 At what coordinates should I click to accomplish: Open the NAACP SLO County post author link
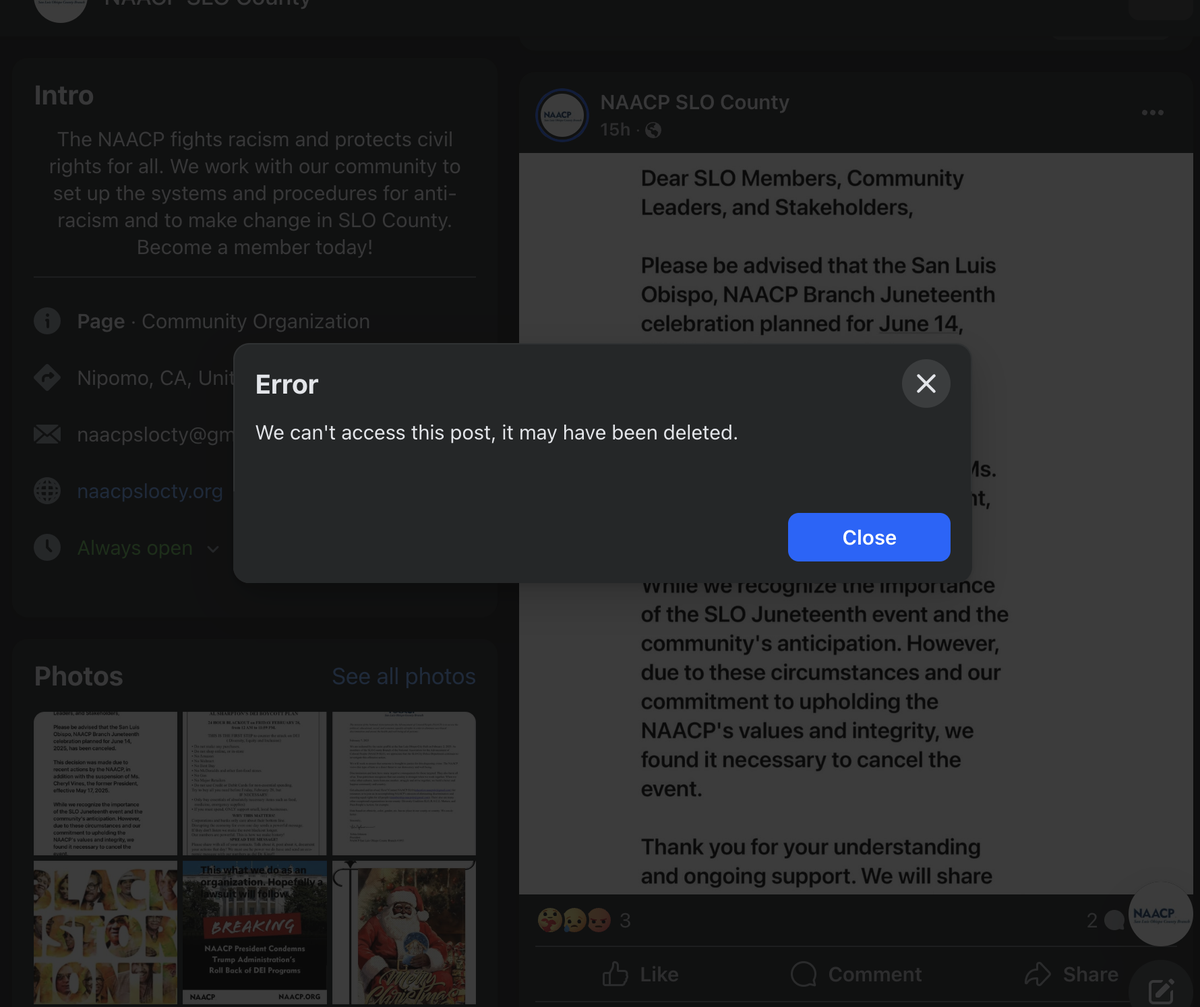click(695, 102)
